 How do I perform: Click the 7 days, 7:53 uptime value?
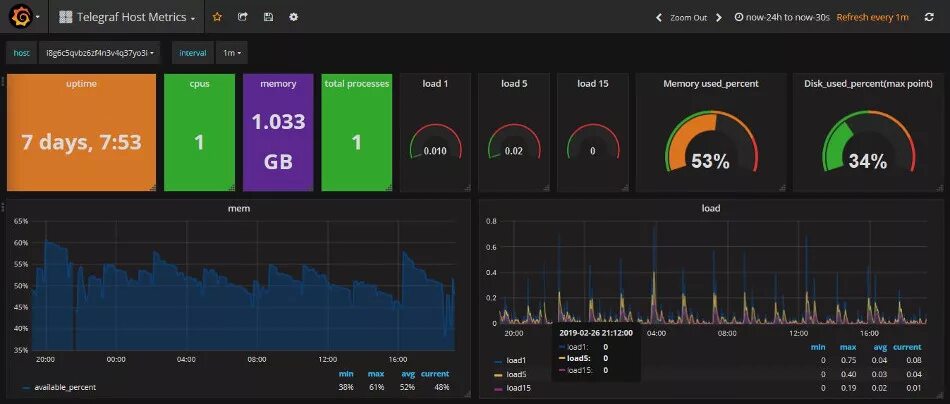pos(81,142)
